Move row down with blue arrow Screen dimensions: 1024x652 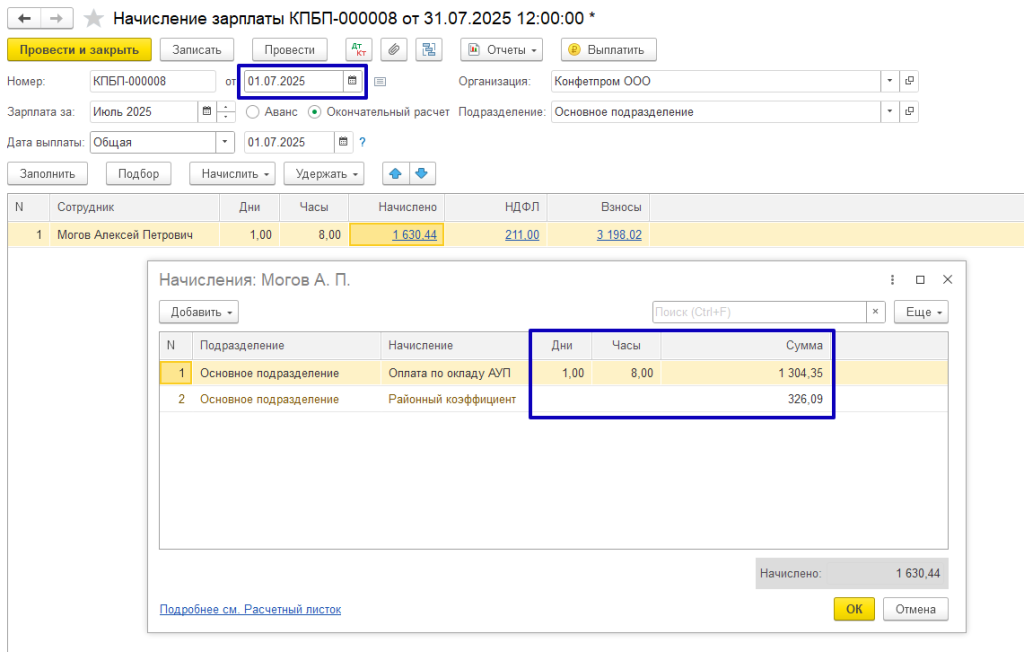(421, 174)
